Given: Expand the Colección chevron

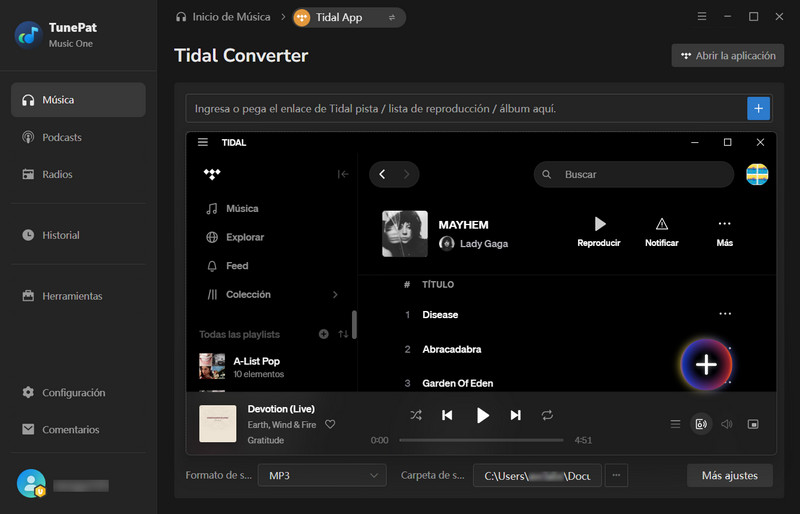Looking at the screenshot, I should pos(335,295).
